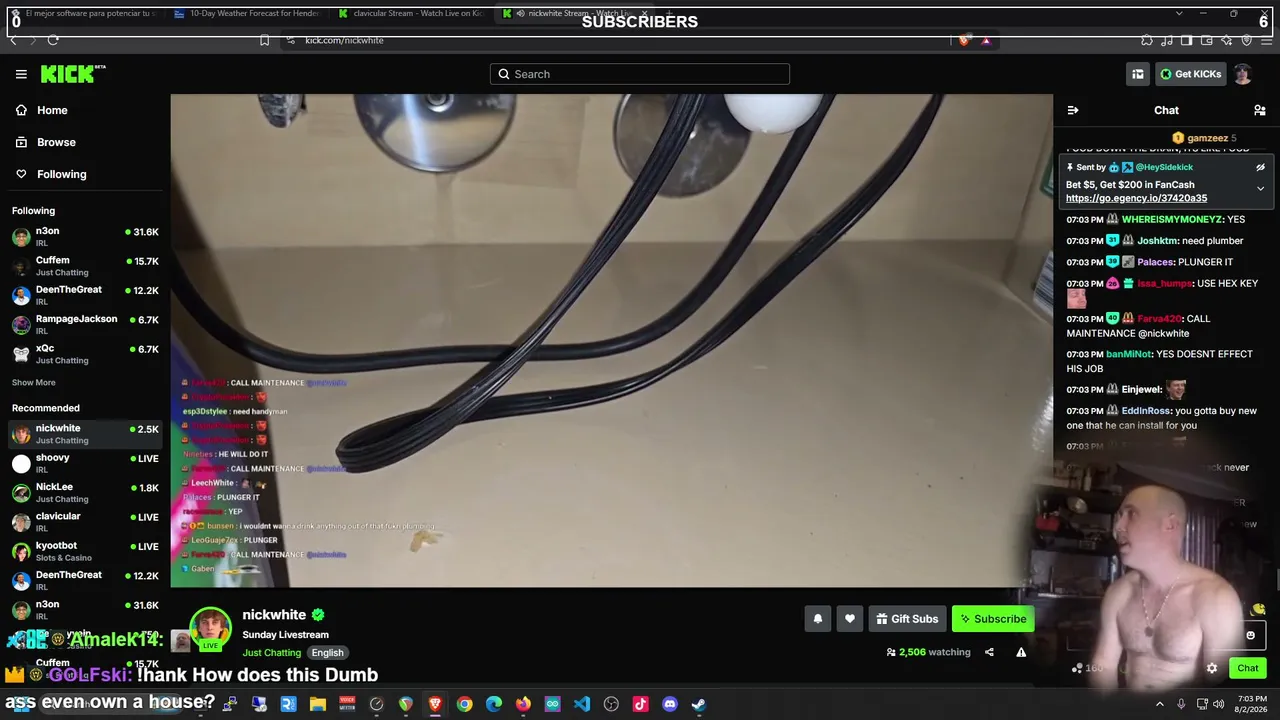
Task: Open the chat users list icon
Action: (x=1260, y=110)
